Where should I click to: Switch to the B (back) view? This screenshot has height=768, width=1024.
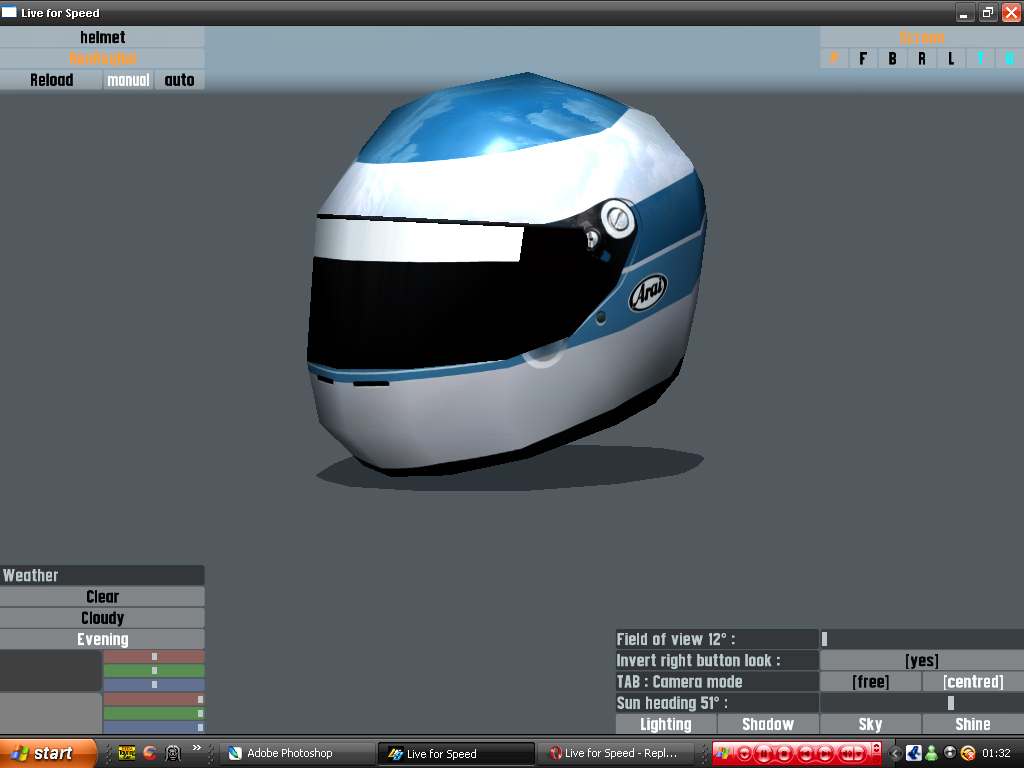[x=892, y=58]
